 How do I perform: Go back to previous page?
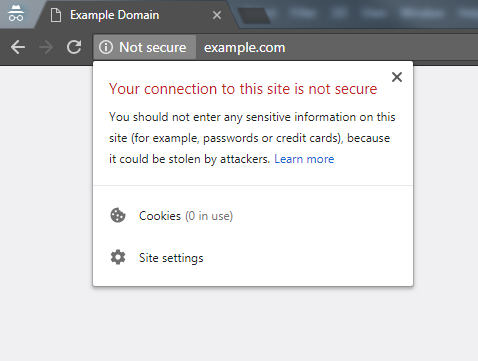tap(18, 47)
